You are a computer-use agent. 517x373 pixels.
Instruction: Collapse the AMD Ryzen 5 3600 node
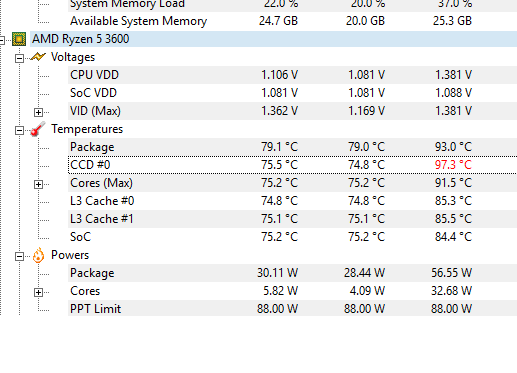click(x=2, y=40)
